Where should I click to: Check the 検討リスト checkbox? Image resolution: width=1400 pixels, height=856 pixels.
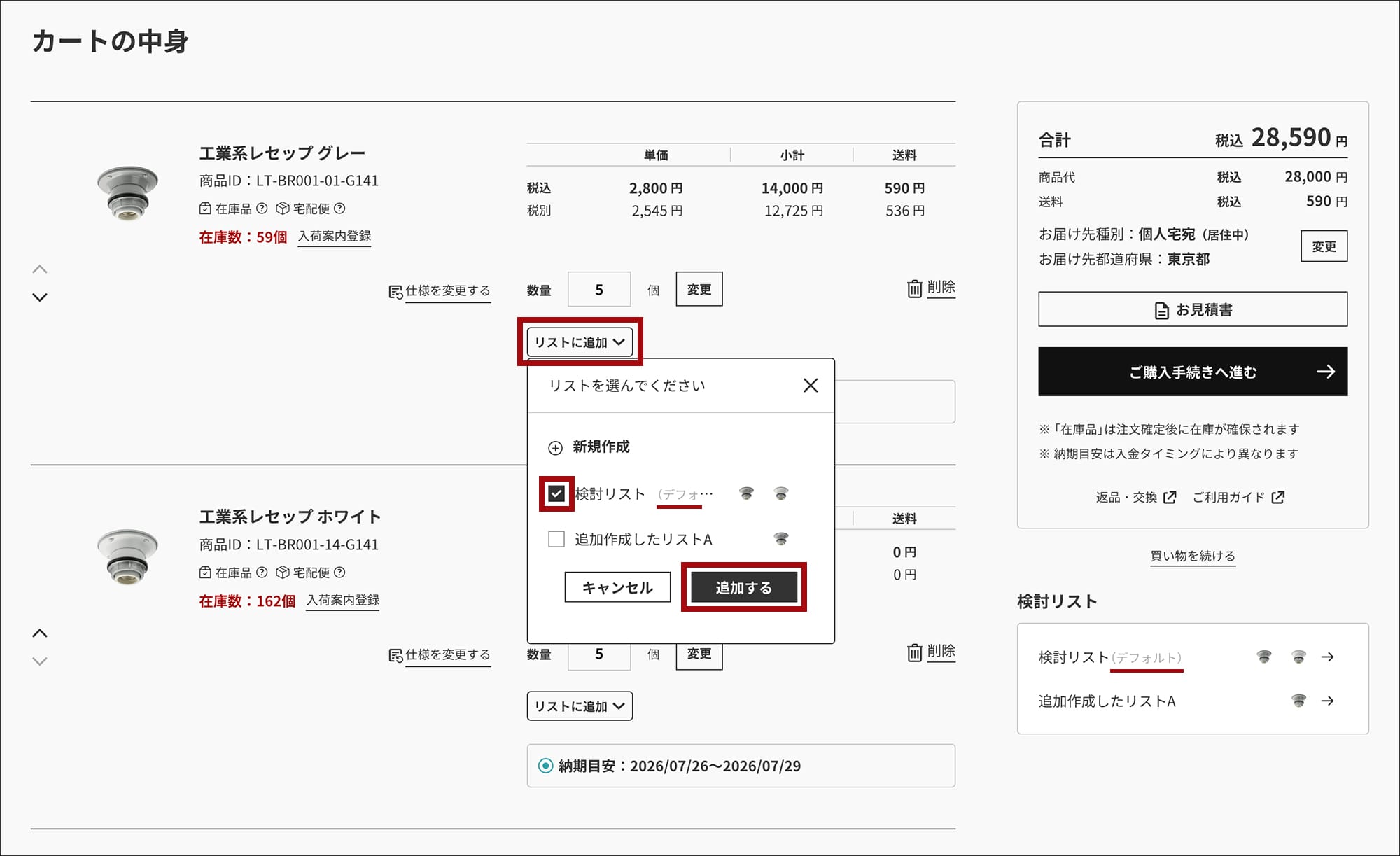pos(556,494)
